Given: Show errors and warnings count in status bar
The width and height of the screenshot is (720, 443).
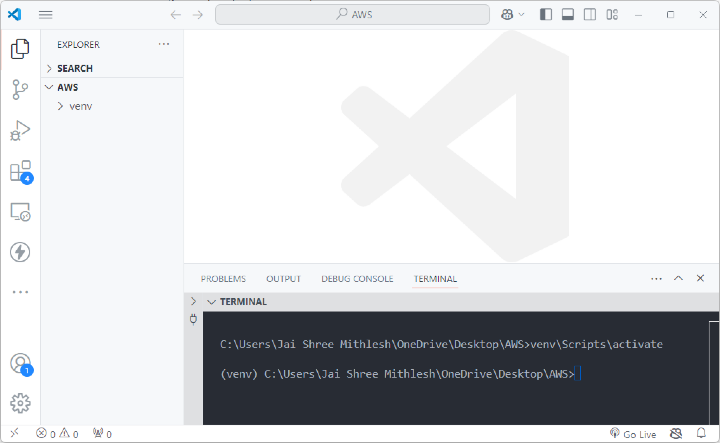Looking at the screenshot, I should [57, 433].
